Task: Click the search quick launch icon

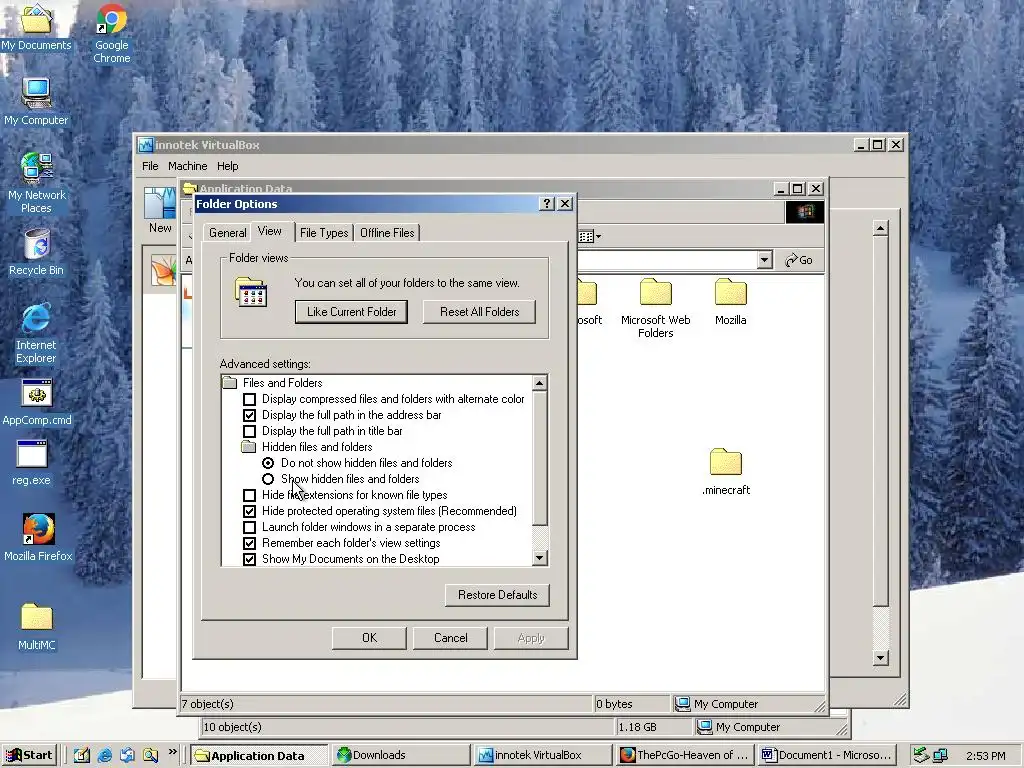Action: click(x=150, y=755)
